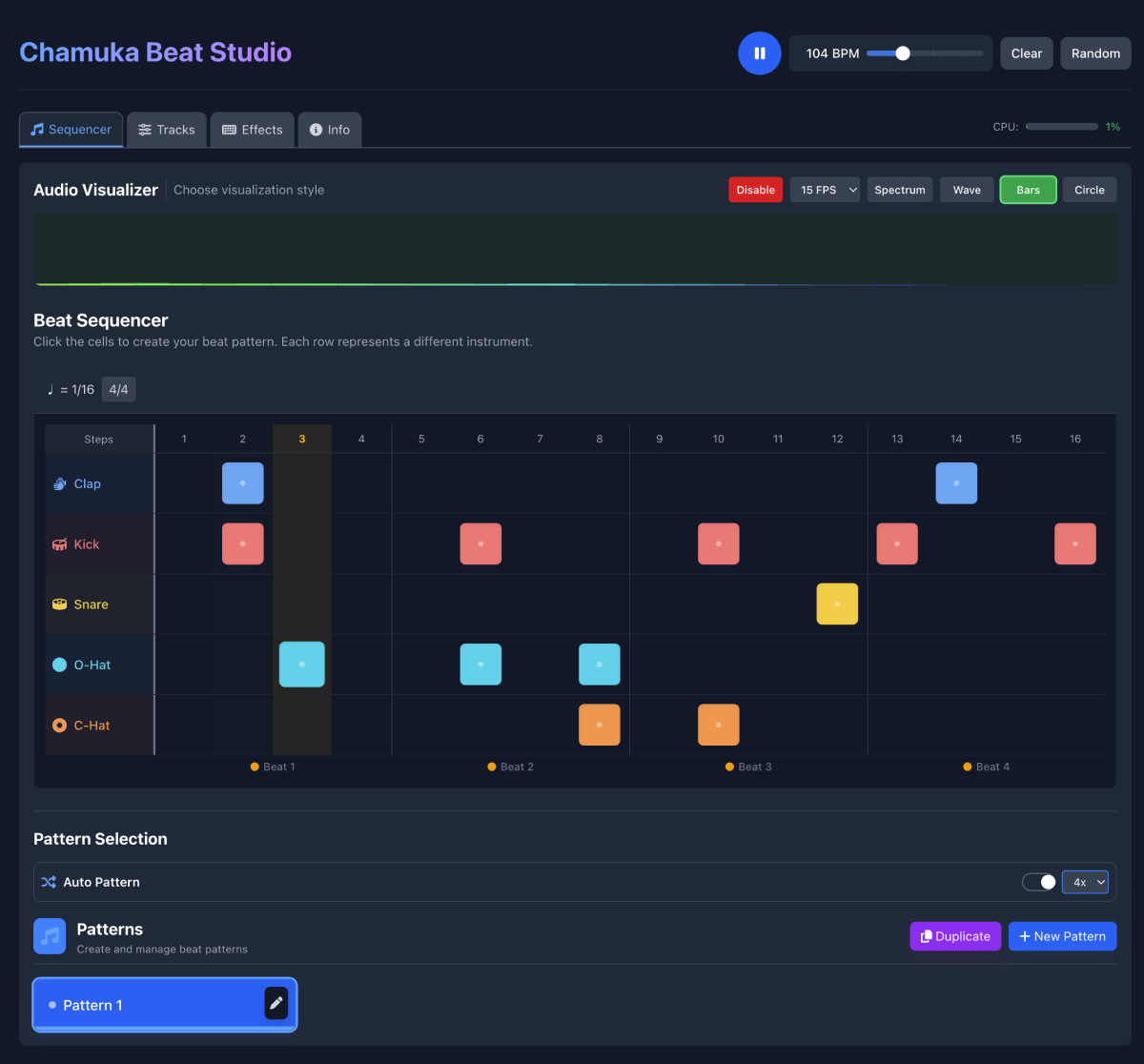Duplicate the current pattern
Image resolution: width=1144 pixels, height=1064 pixels.
954,936
